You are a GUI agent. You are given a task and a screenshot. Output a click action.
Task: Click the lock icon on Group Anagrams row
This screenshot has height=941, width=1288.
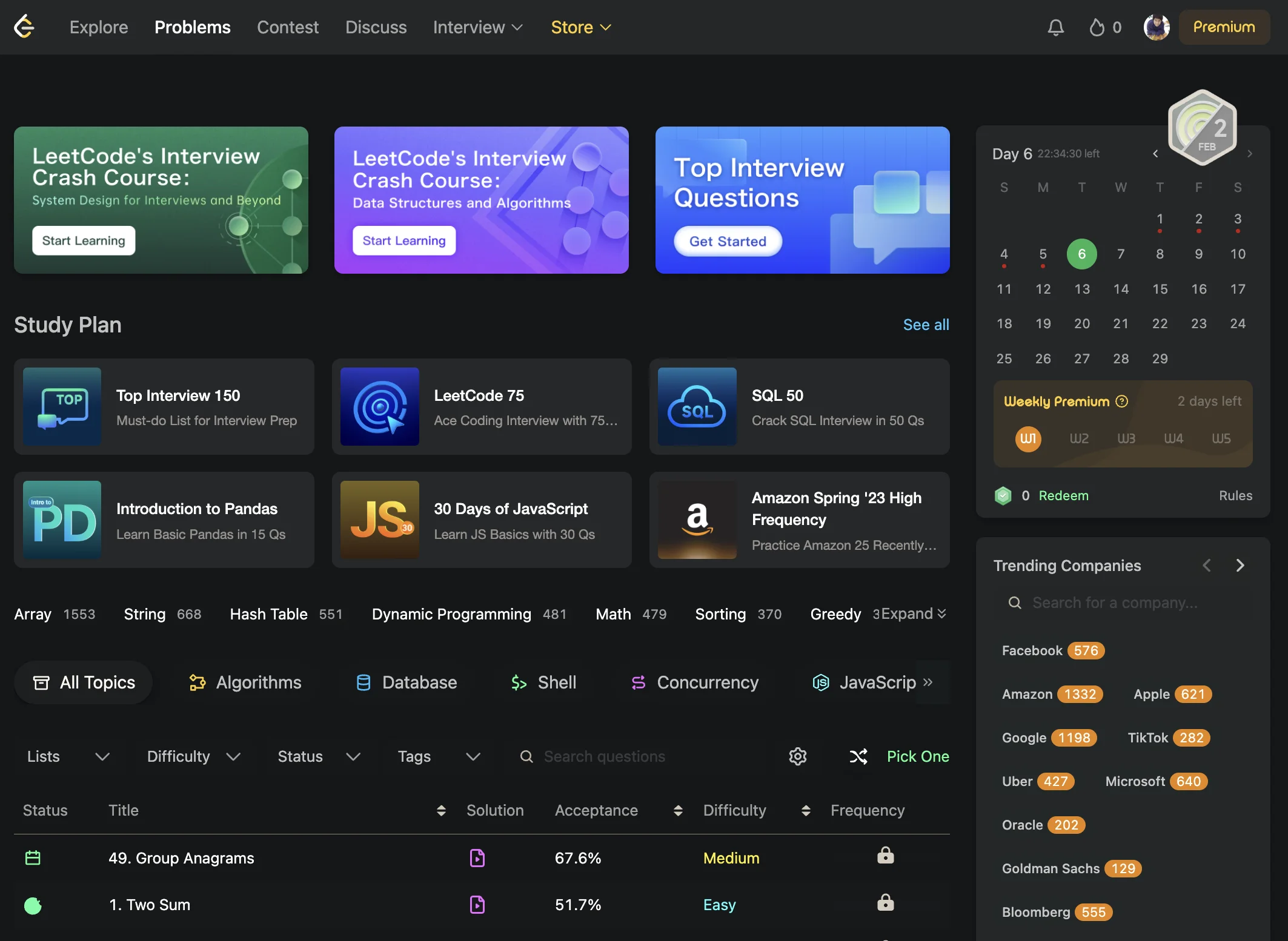[x=886, y=855]
